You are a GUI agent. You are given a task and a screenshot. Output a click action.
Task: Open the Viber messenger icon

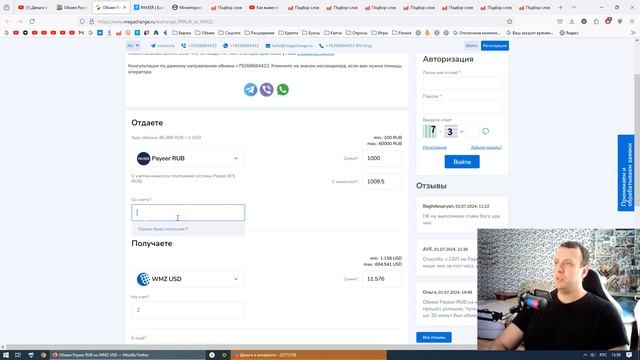pyautogui.click(x=267, y=89)
